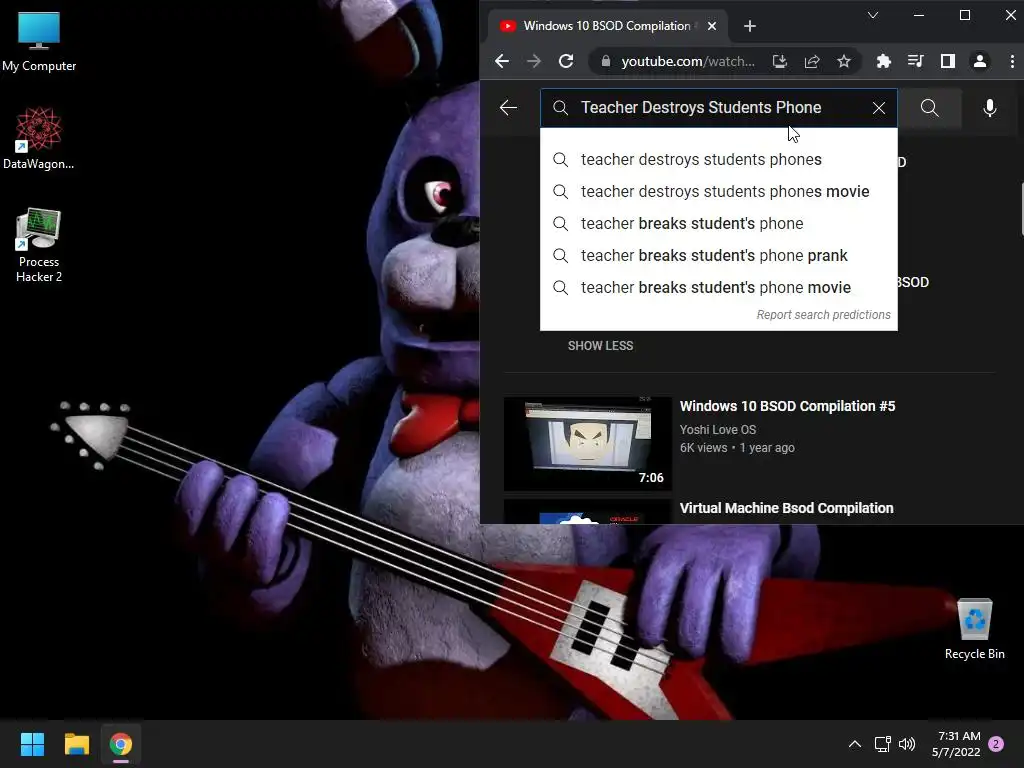
Task: Open My Computer desktop icon
Action: pyautogui.click(x=39, y=41)
